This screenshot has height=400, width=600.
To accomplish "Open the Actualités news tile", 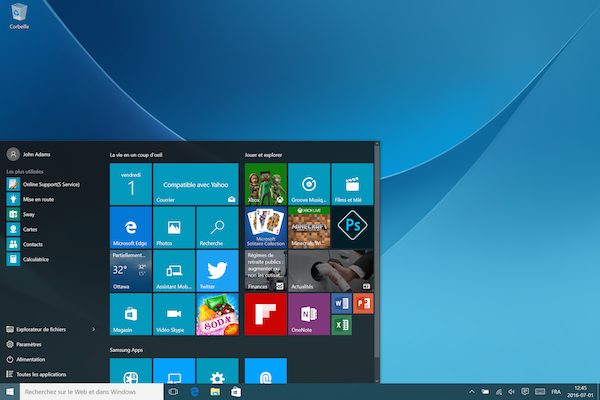I will coord(331,271).
